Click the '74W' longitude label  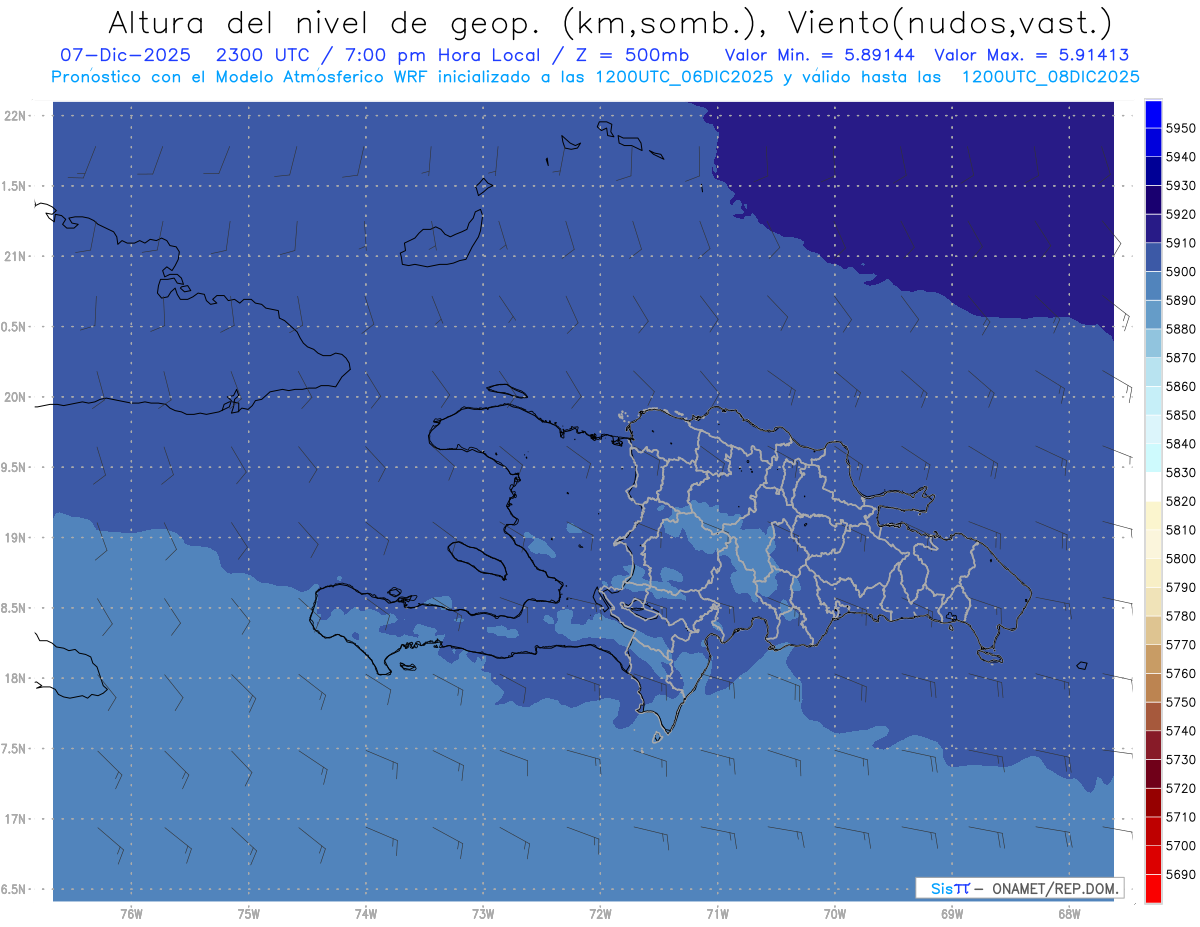(366, 914)
